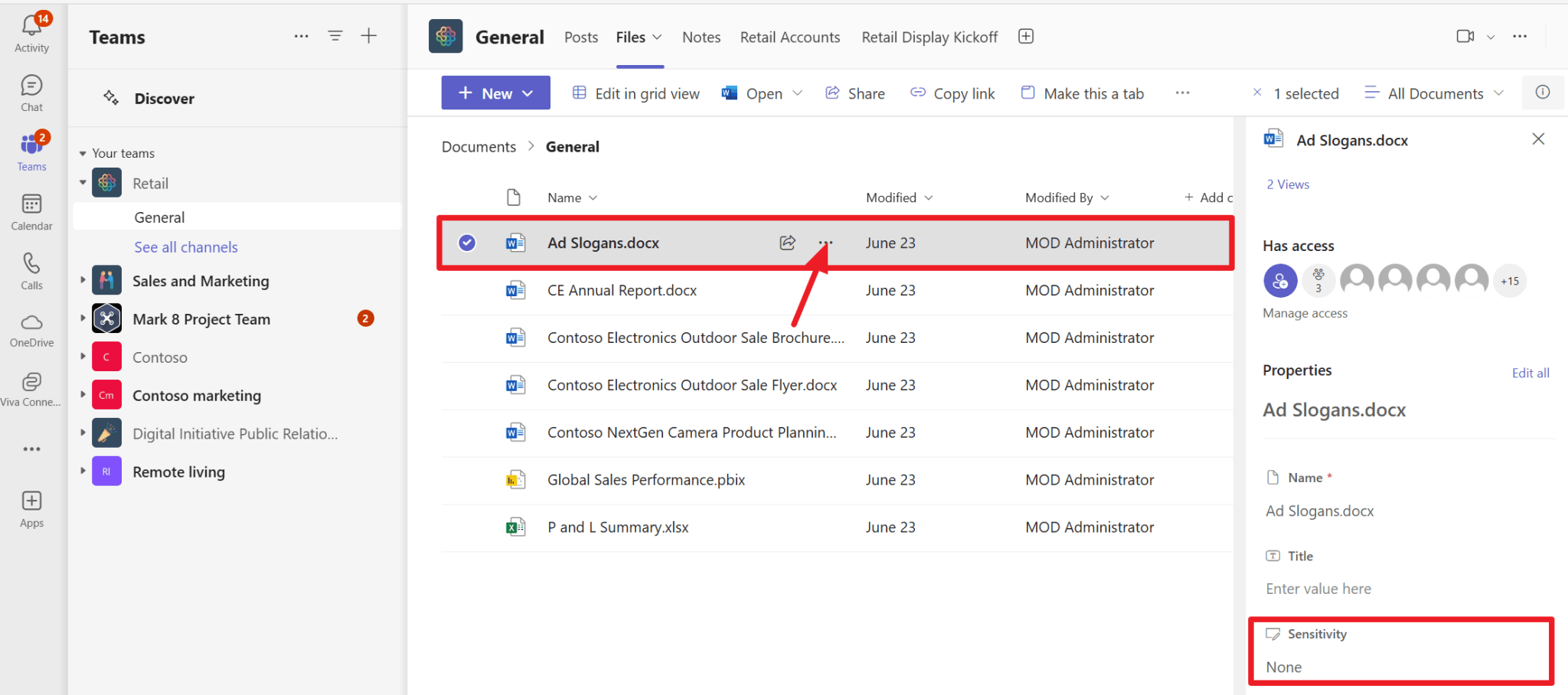
Task: Click the See all channels link
Action: [185, 246]
